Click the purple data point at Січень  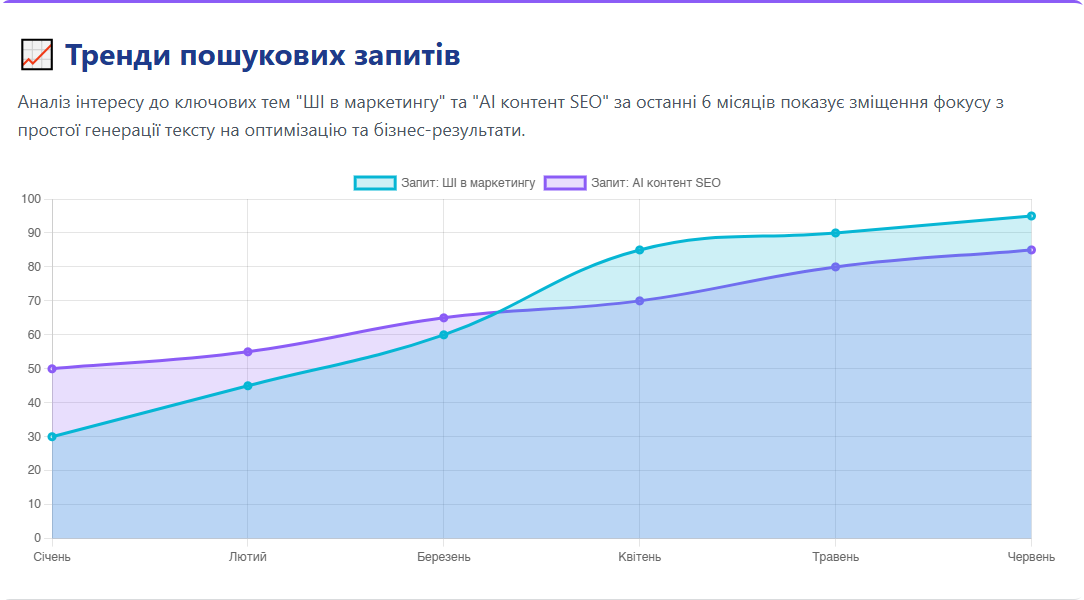(x=51, y=368)
